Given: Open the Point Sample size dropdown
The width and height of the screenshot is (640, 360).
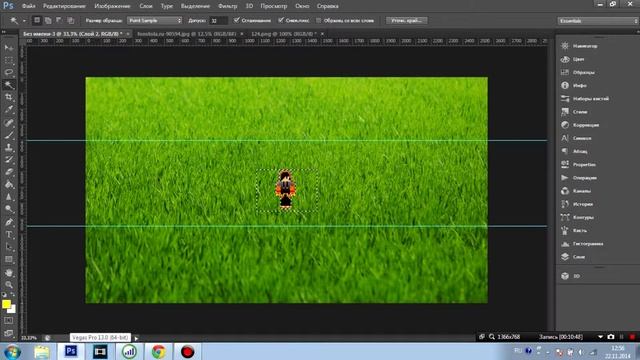Looking at the screenshot, I should point(155,20).
